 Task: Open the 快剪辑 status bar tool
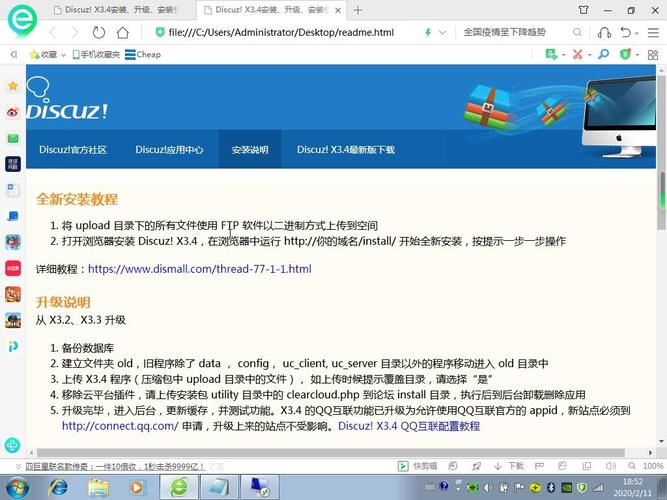(x=418, y=466)
